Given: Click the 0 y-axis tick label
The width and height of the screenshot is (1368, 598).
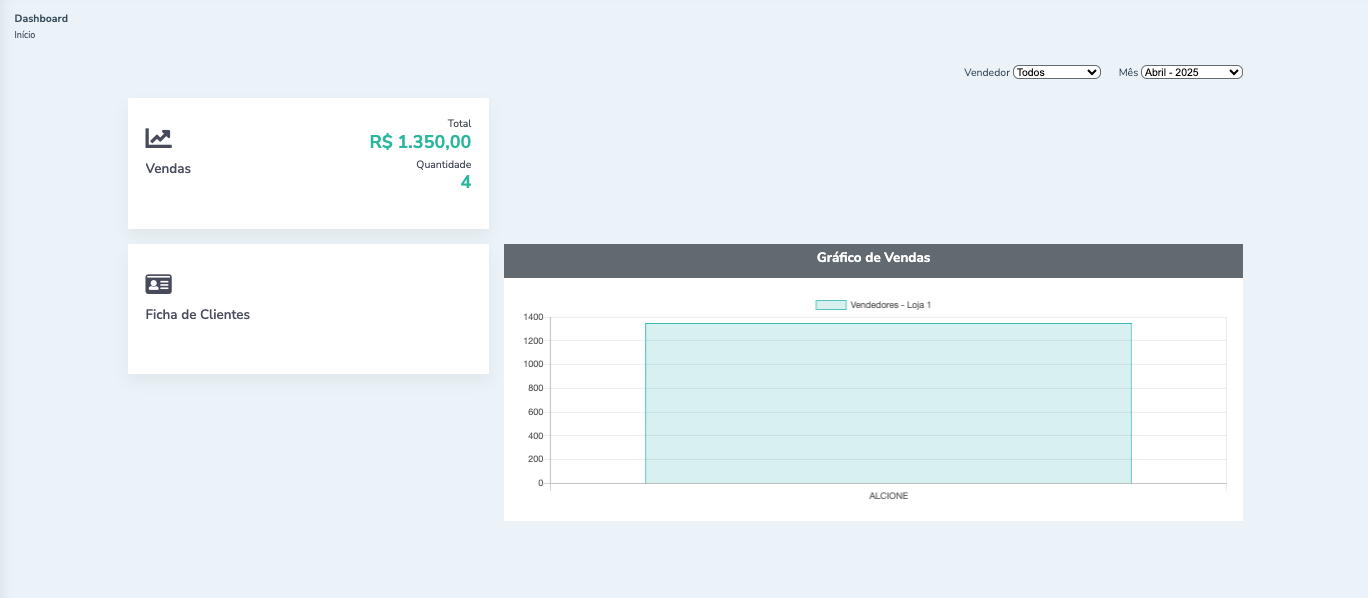Looking at the screenshot, I should tap(540, 483).
